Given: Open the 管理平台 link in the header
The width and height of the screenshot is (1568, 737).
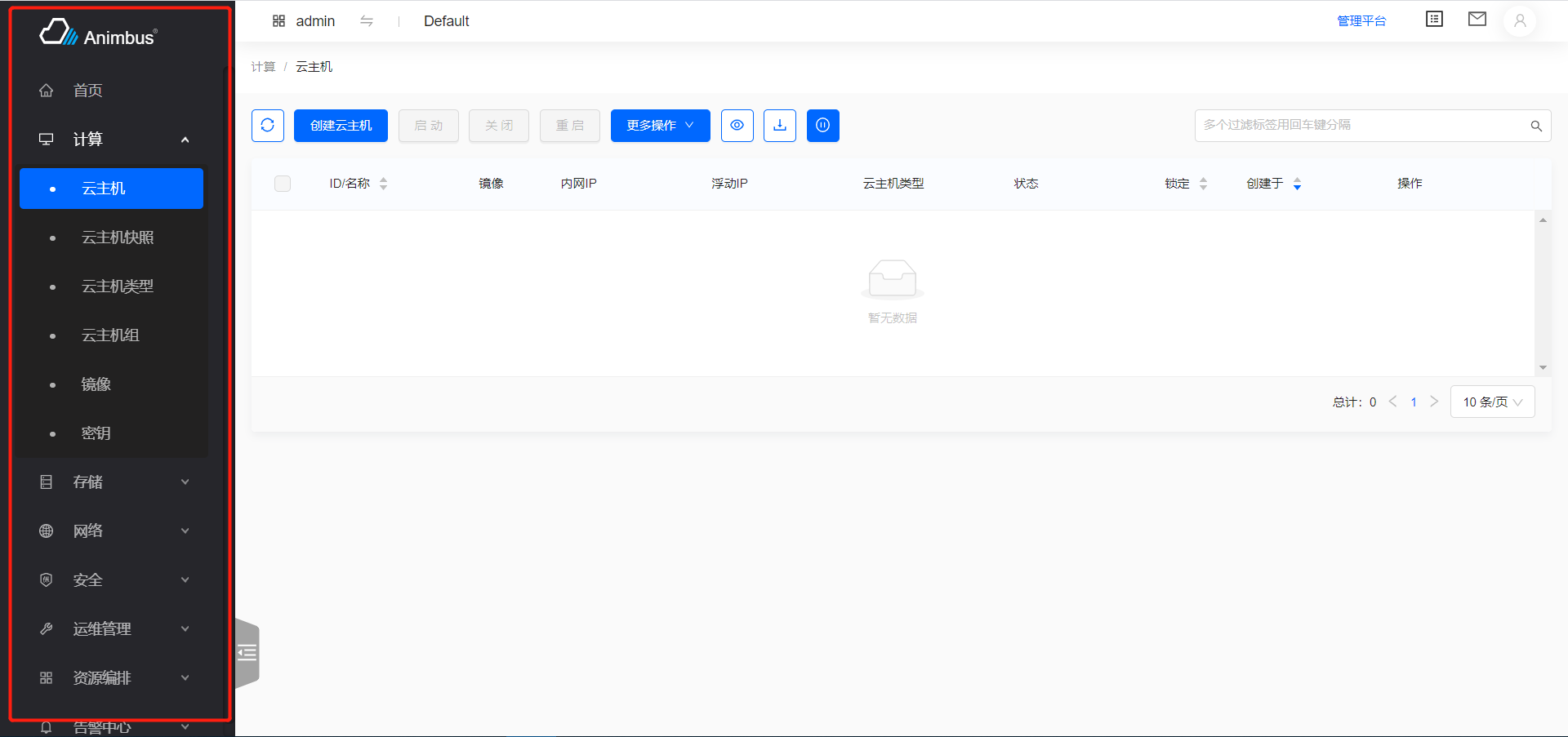Looking at the screenshot, I should click(1362, 21).
